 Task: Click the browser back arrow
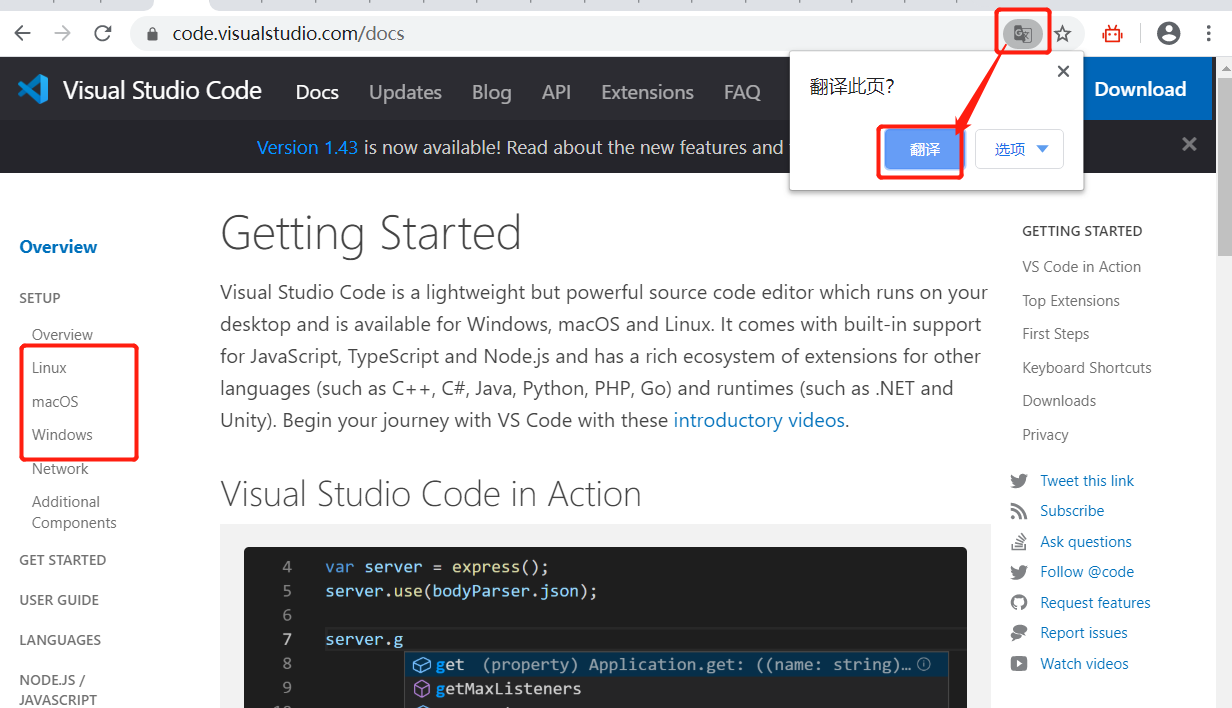22,33
